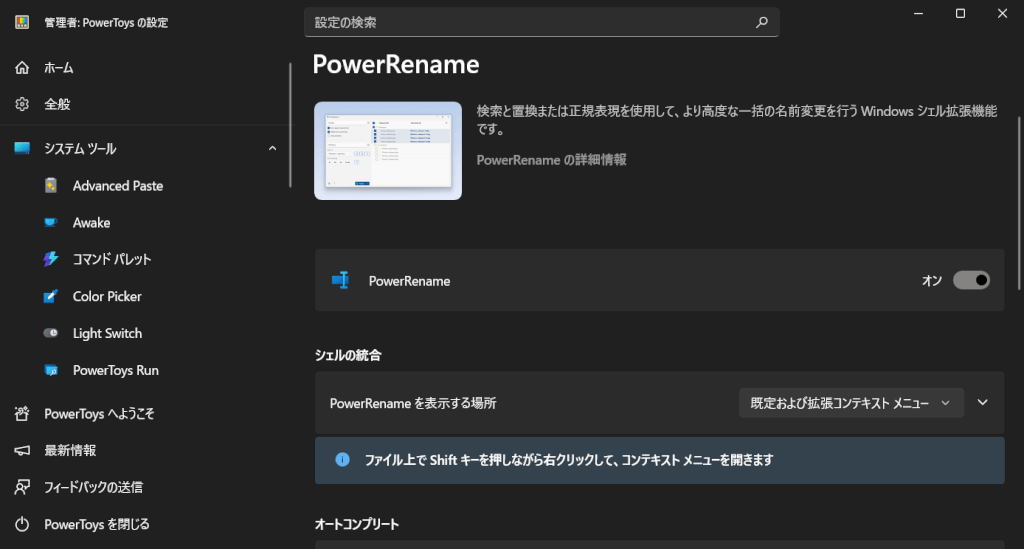
Task: Click the Command Palette lightning icon
Action: pyautogui.click(x=51, y=260)
